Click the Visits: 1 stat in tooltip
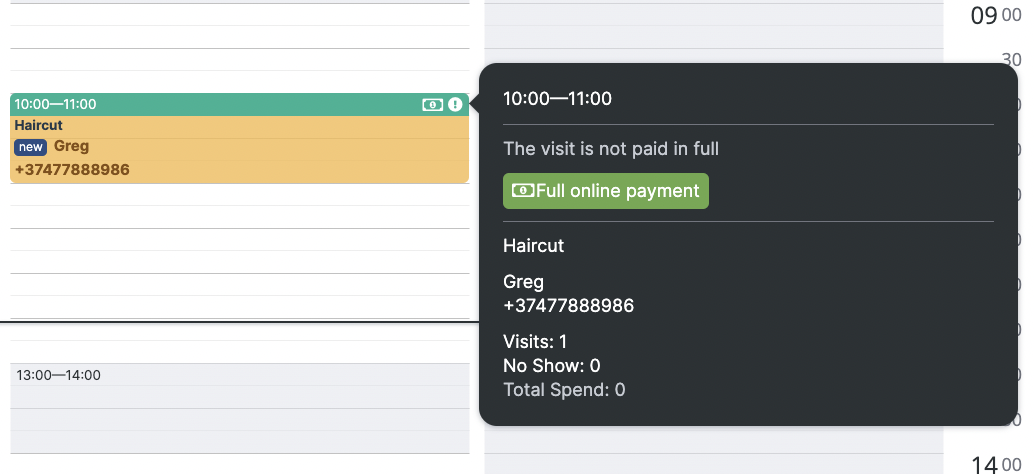The width and height of the screenshot is (1034, 474). point(535,341)
